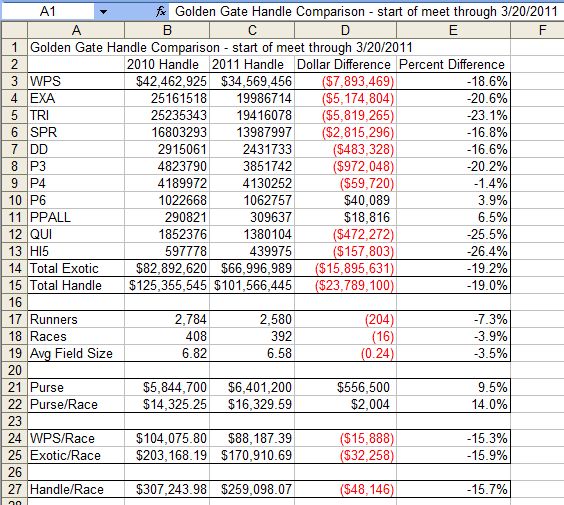Select cell with $104,075.80
This screenshot has height=505, width=564.
[x=167, y=438]
